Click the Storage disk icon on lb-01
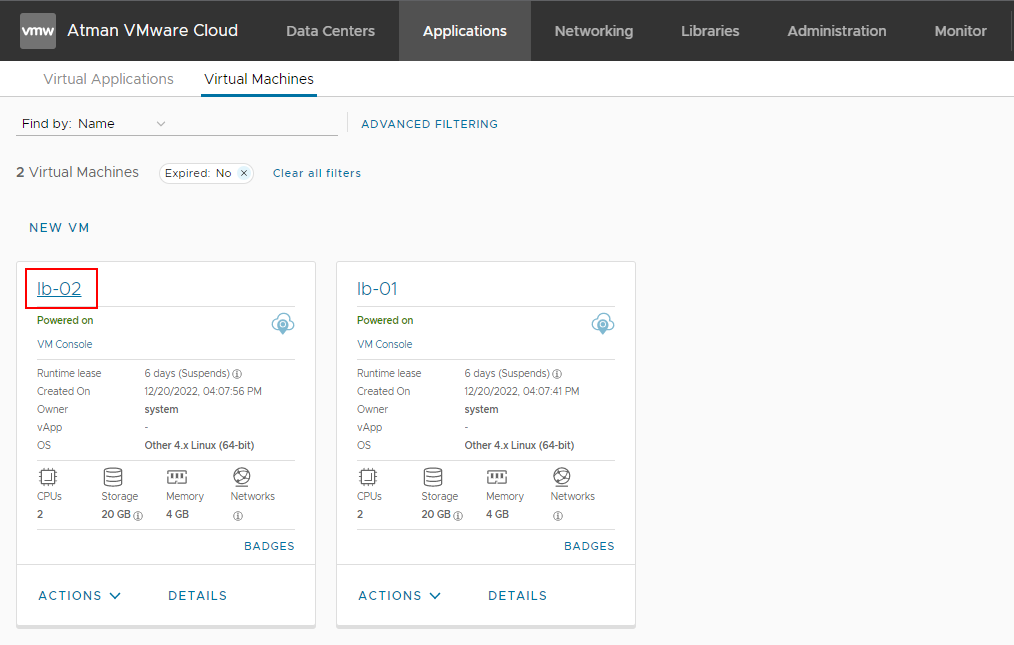 click(x=433, y=477)
